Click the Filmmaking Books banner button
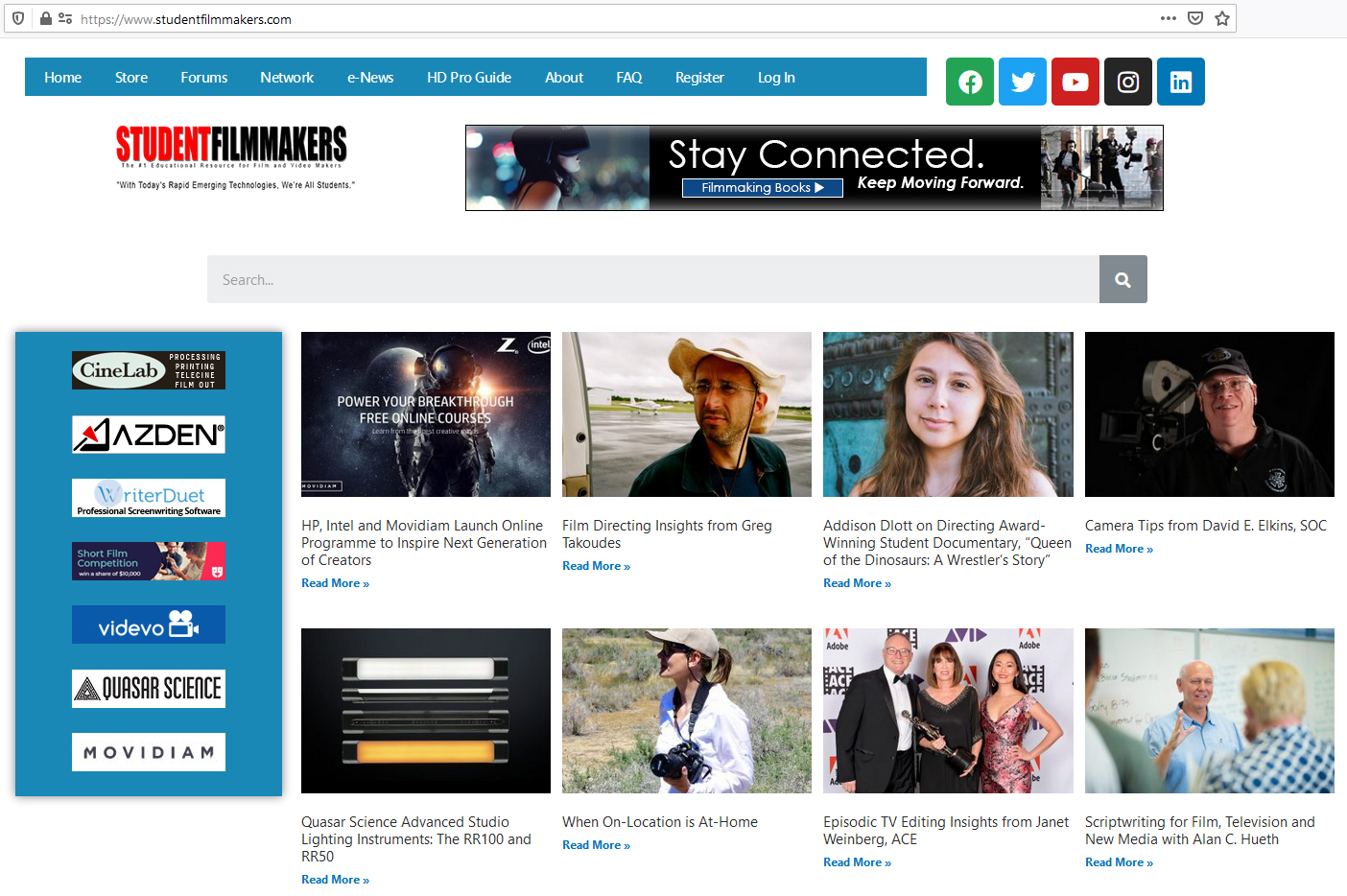Image resolution: width=1347 pixels, height=896 pixels. click(762, 187)
